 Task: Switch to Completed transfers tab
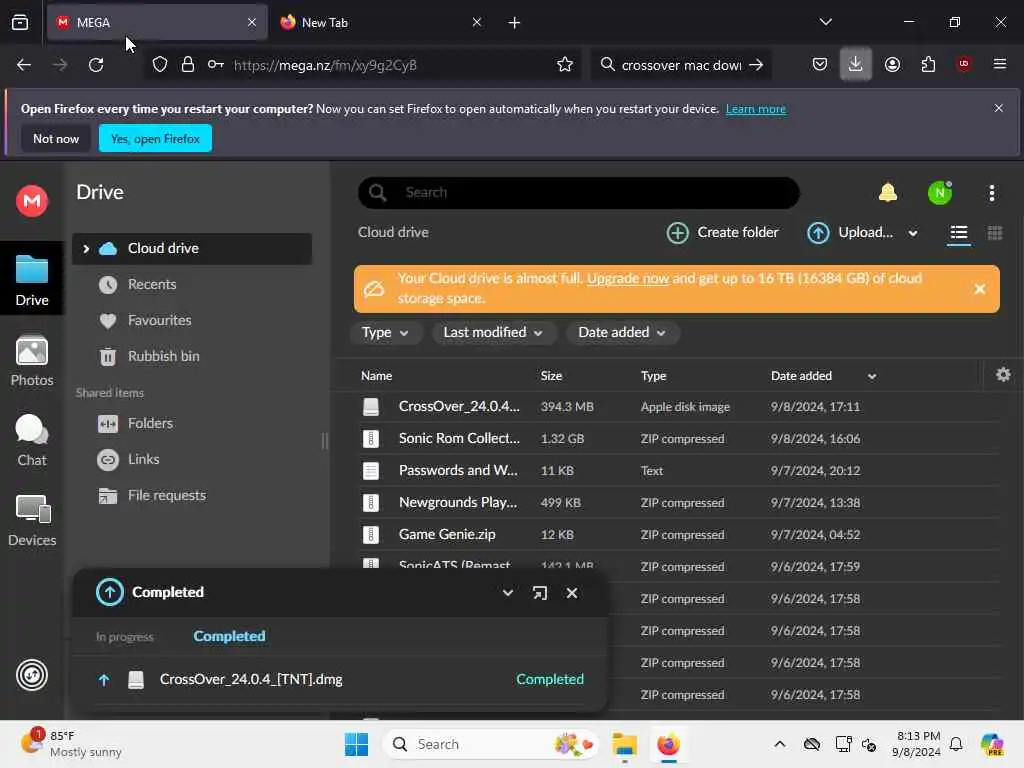(x=229, y=636)
